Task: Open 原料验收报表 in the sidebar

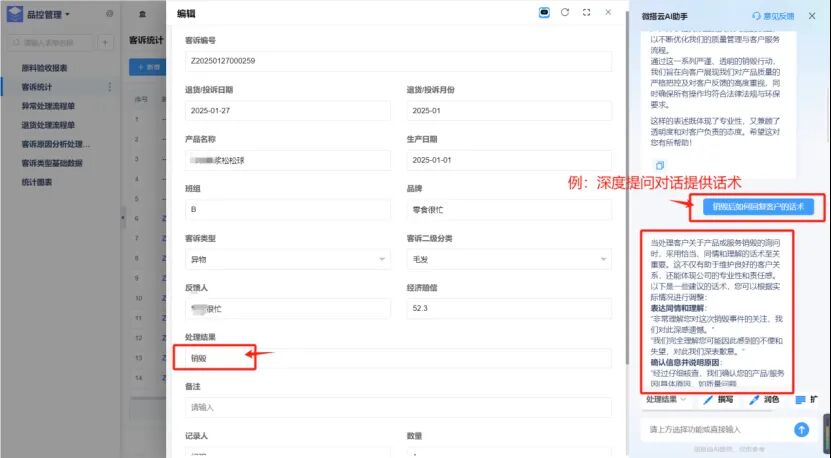Action: [x=45, y=68]
